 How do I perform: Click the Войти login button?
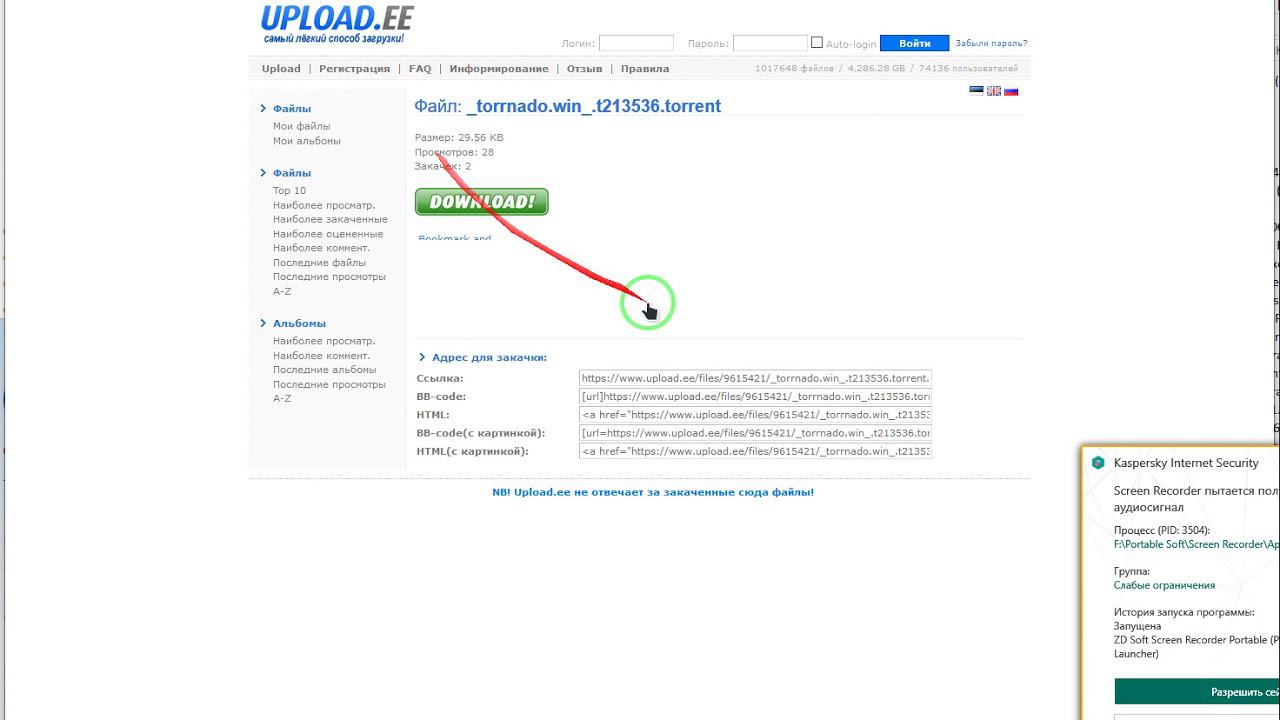pyautogui.click(x=914, y=43)
